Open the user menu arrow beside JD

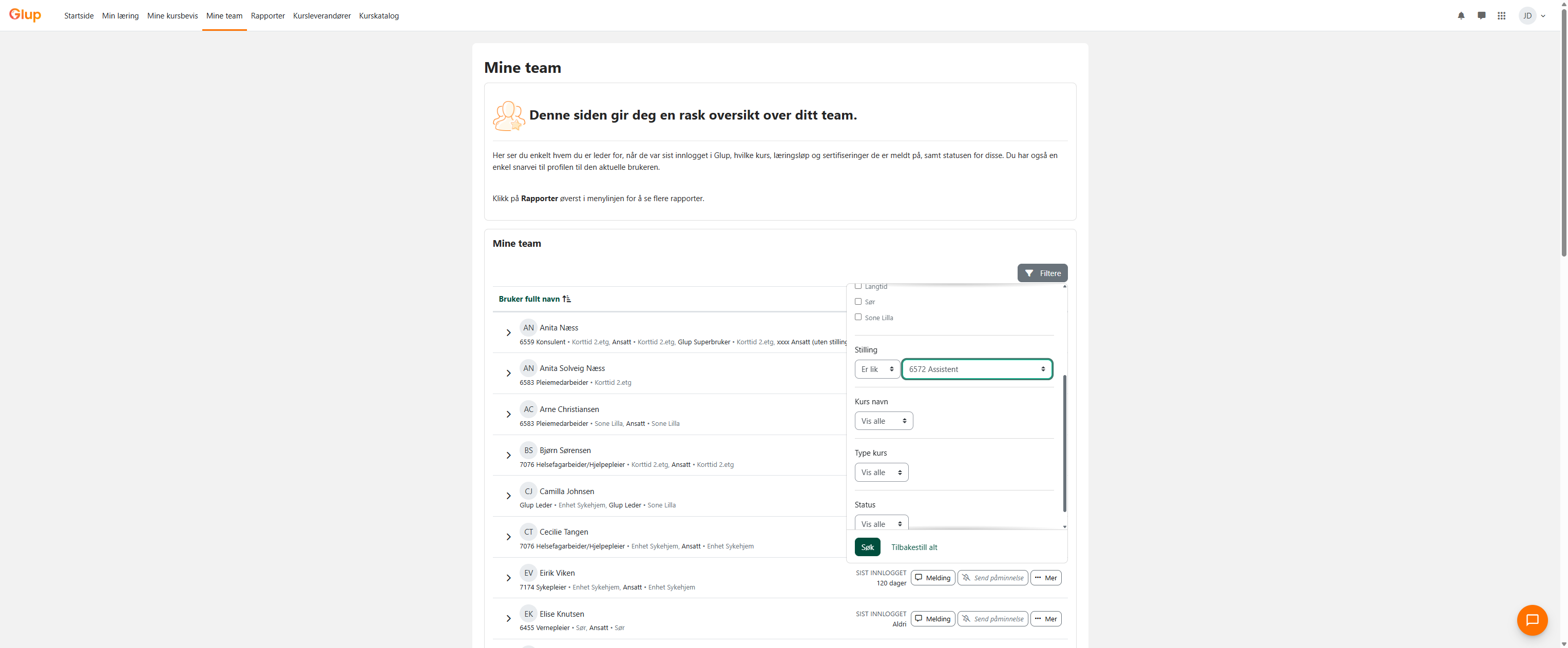coord(1543,16)
